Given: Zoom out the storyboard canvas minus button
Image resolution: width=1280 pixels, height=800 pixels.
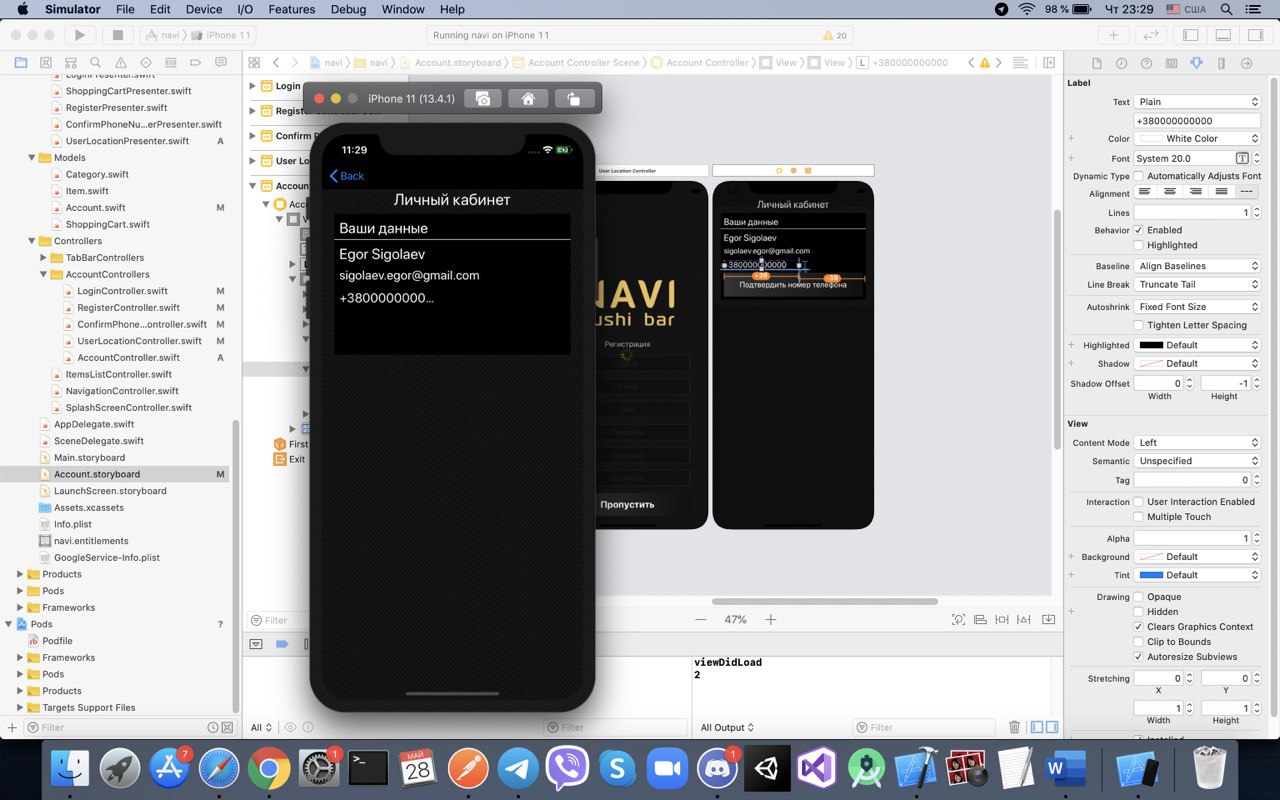Looking at the screenshot, I should click(x=700, y=620).
